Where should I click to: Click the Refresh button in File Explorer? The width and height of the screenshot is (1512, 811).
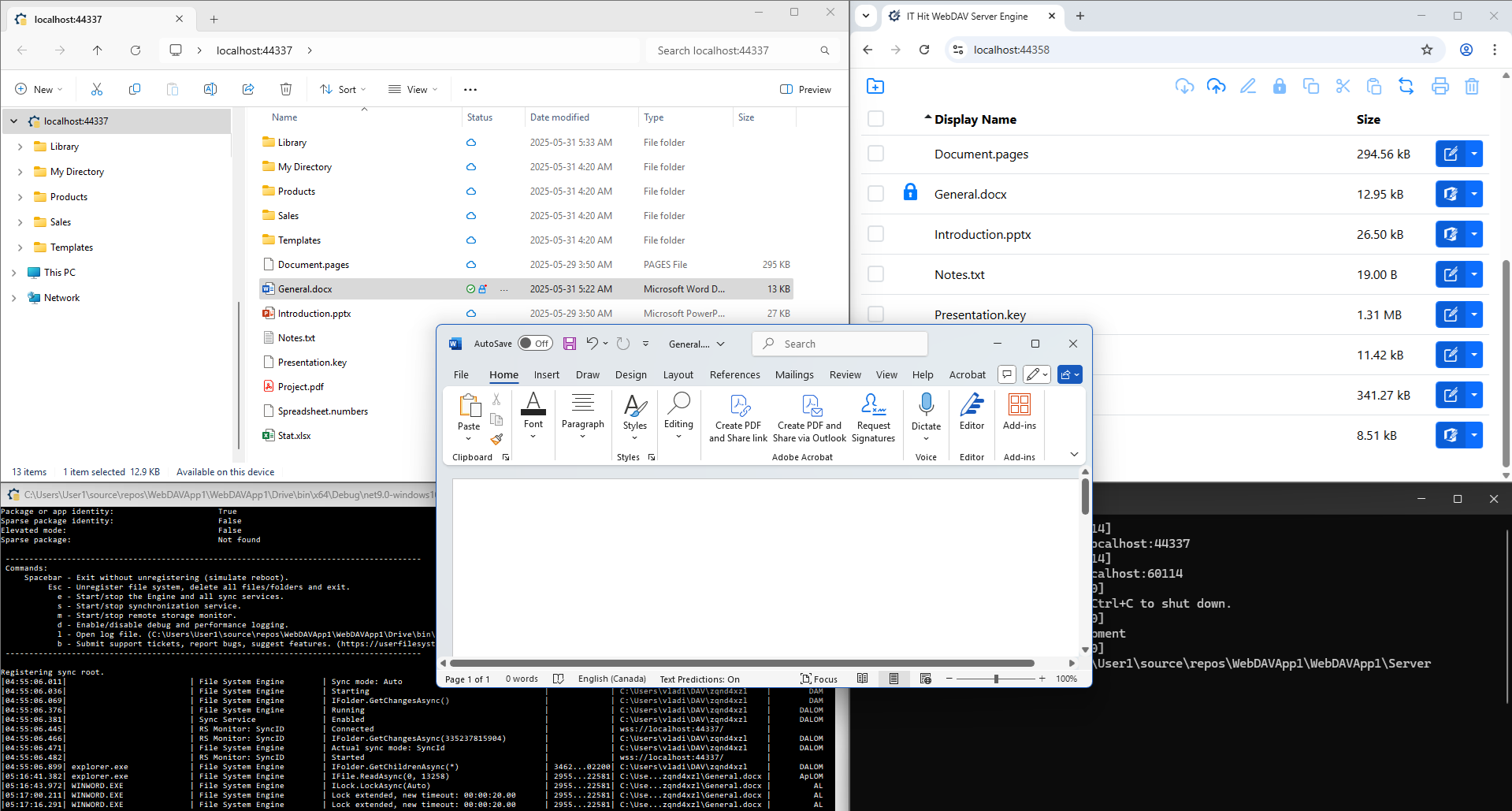[x=136, y=50]
